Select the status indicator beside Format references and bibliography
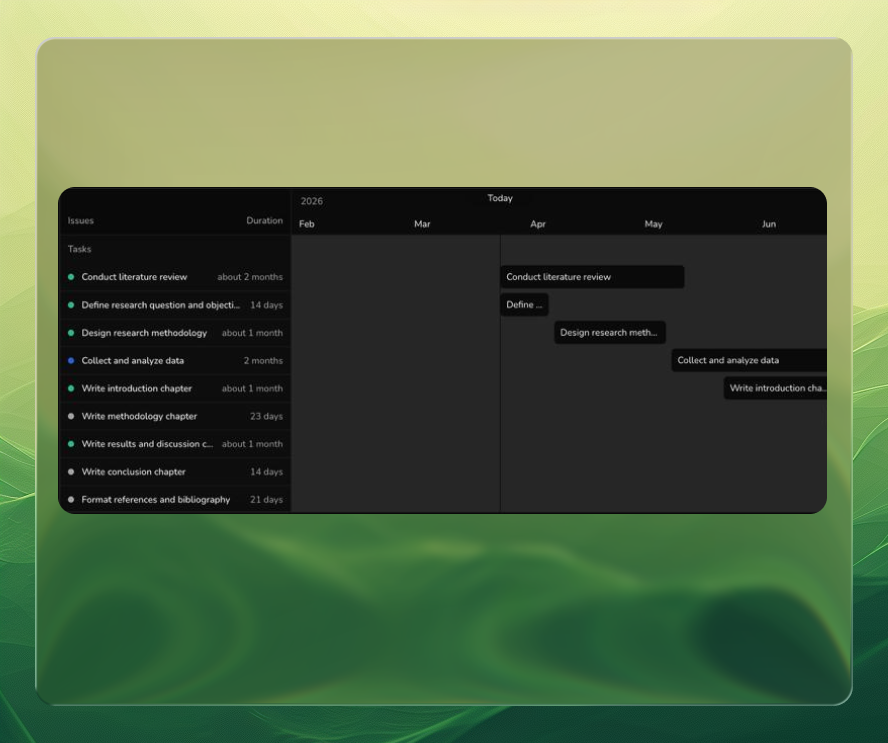Viewport: 888px width, 743px height. [70, 500]
